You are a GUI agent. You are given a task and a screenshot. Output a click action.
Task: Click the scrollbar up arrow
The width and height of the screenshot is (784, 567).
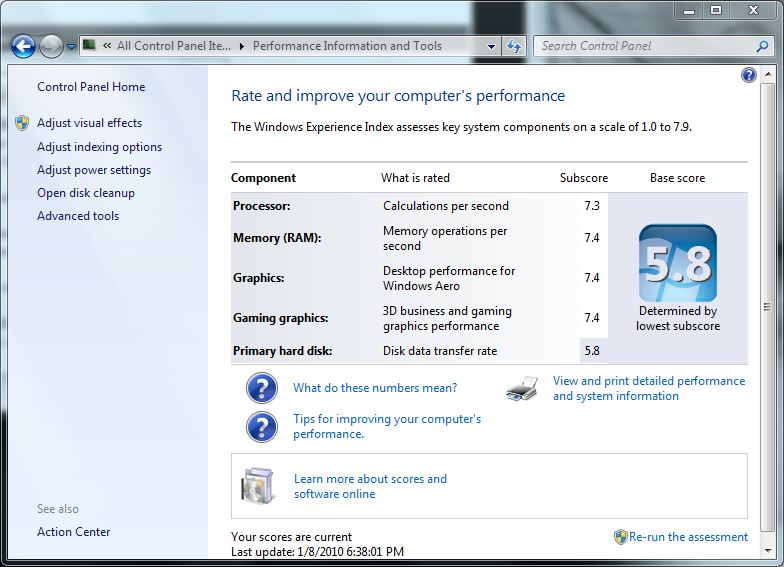point(768,75)
